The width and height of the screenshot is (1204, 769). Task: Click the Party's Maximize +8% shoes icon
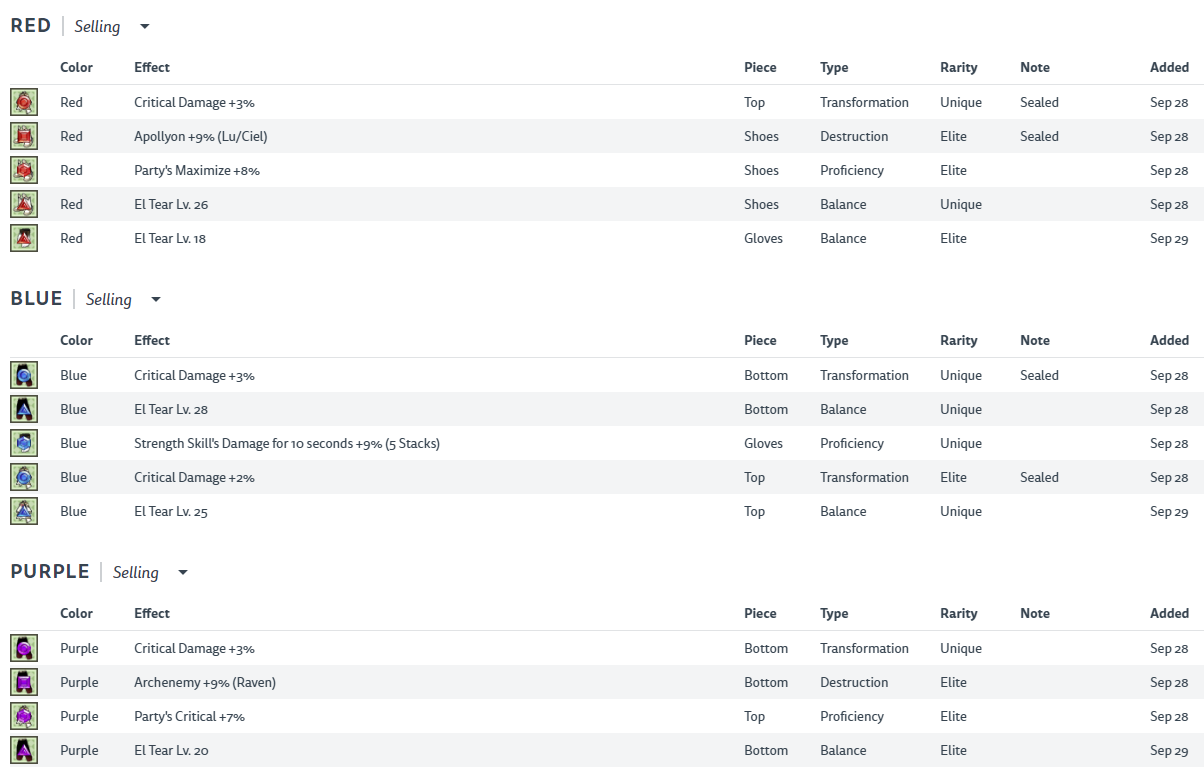click(x=24, y=170)
